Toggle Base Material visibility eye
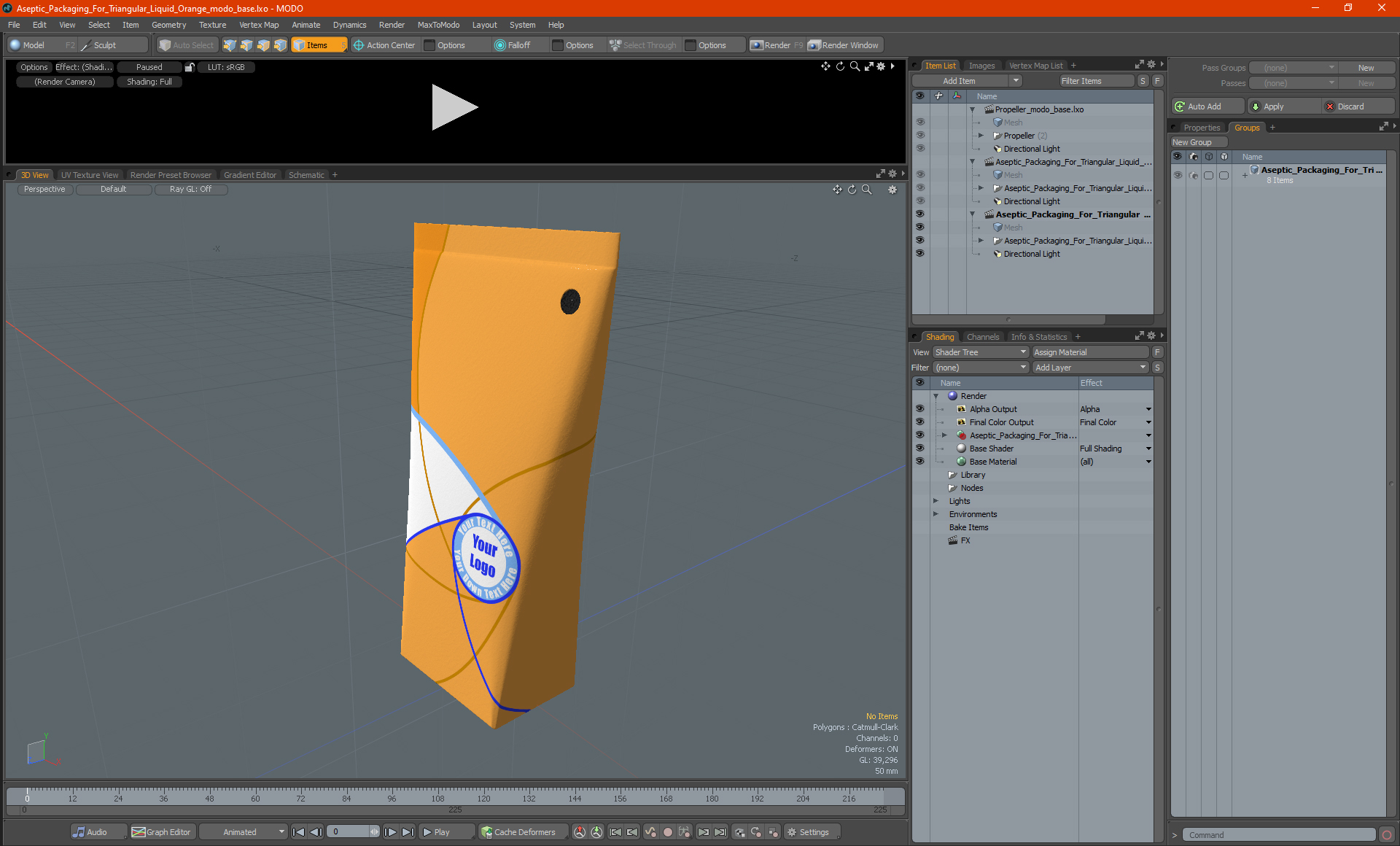This screenshot has height=846, width=1400. pyautogui.click(x=920, y=461)
